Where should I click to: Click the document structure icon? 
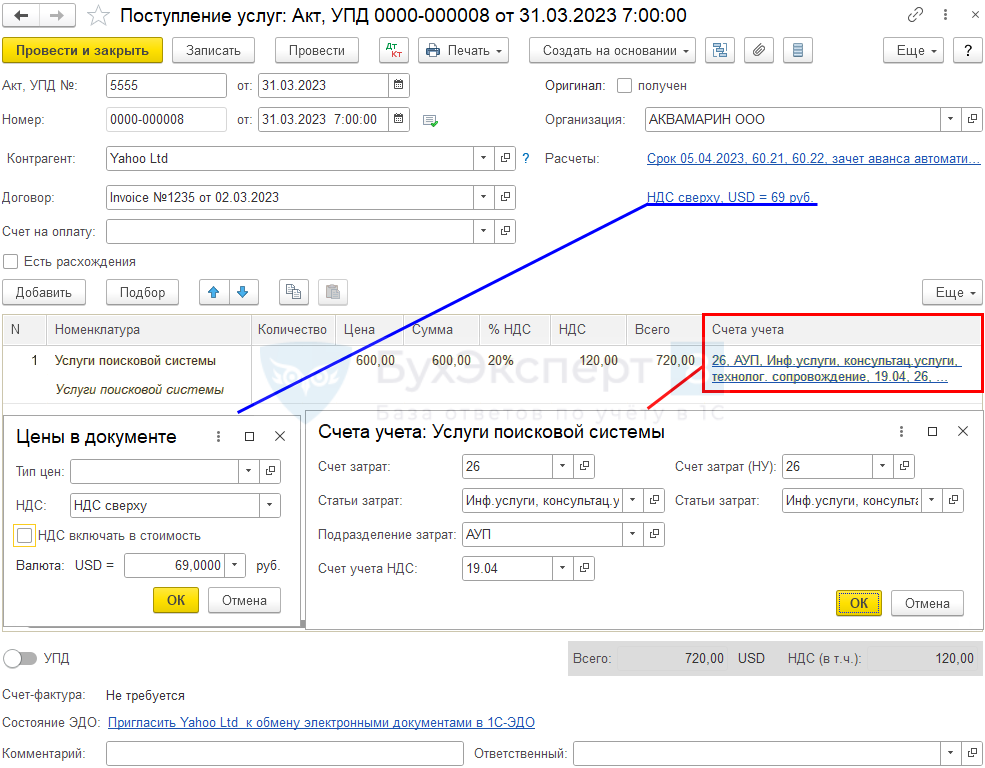pos(719,50)
